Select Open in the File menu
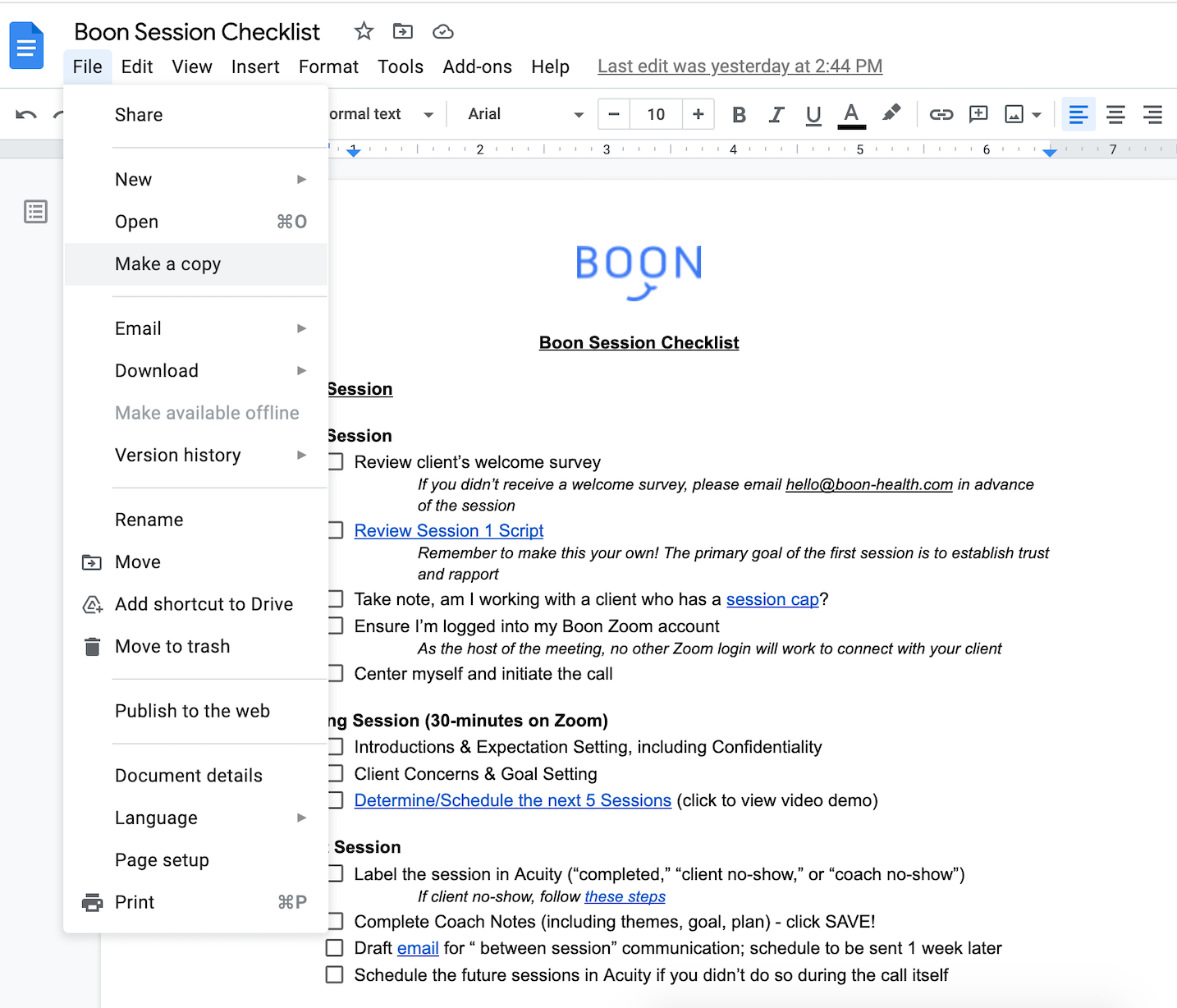 (x=195, y=222)
